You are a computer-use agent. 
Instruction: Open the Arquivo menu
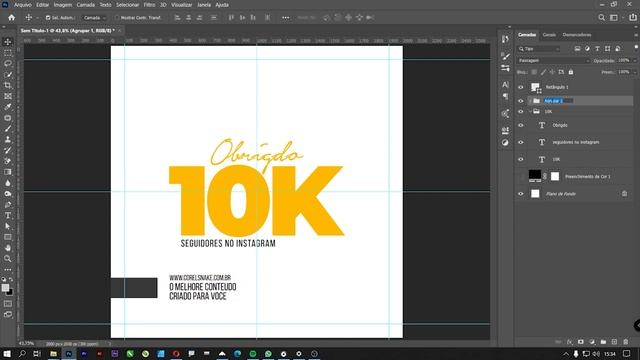click(23, 5)
